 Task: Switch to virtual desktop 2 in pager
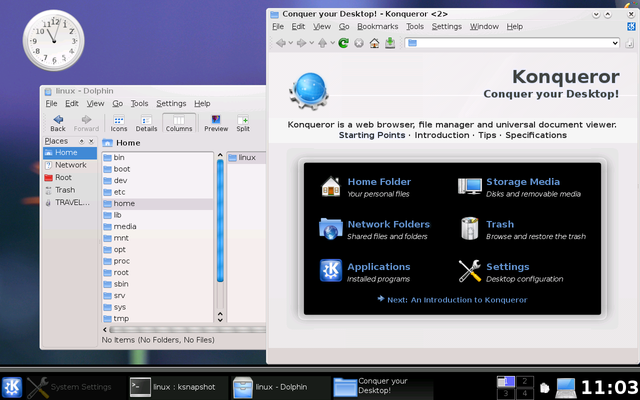click(525, 382)
